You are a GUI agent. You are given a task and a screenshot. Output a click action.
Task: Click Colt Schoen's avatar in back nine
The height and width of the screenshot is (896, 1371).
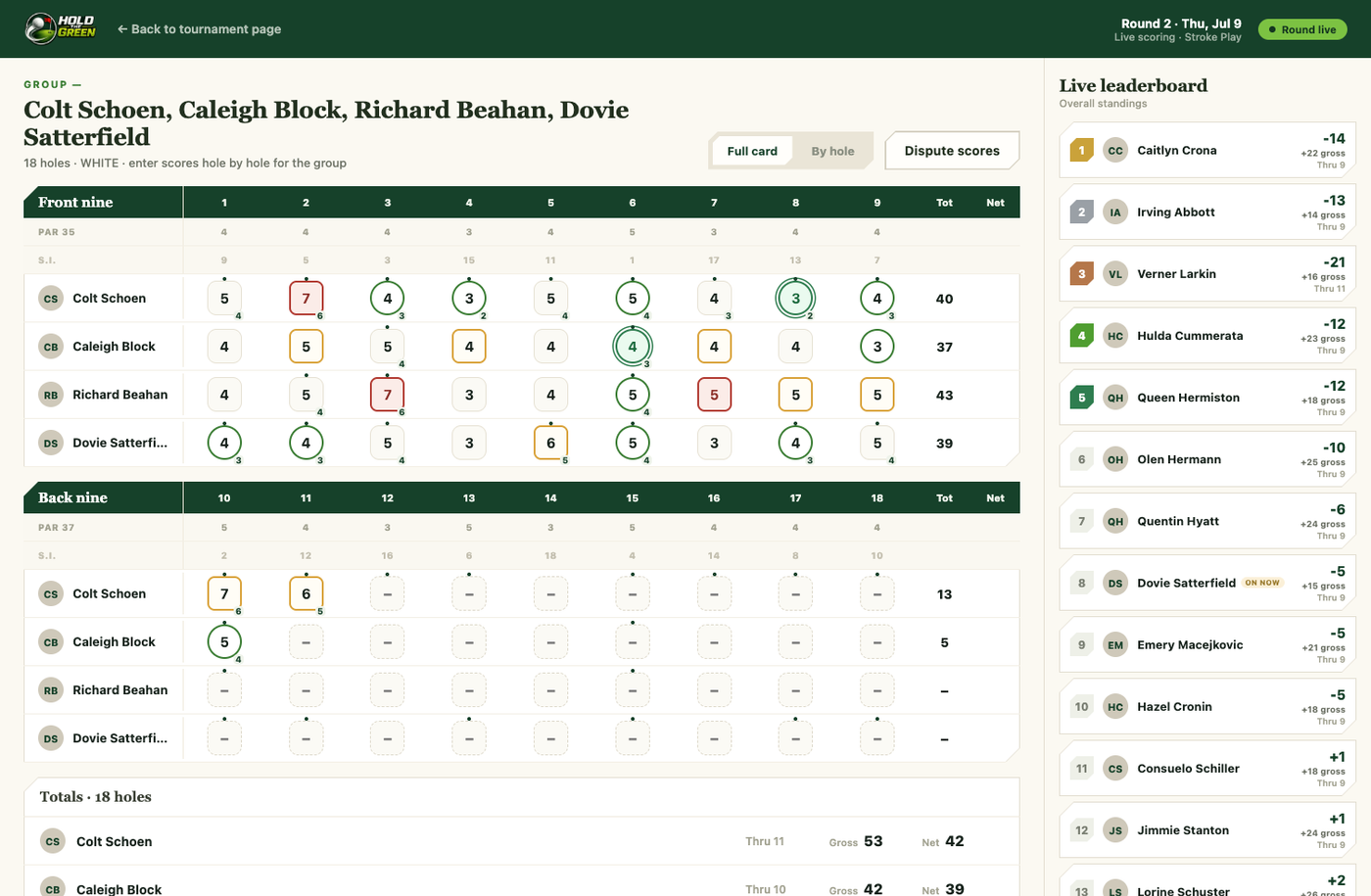(x=51, y=593)
